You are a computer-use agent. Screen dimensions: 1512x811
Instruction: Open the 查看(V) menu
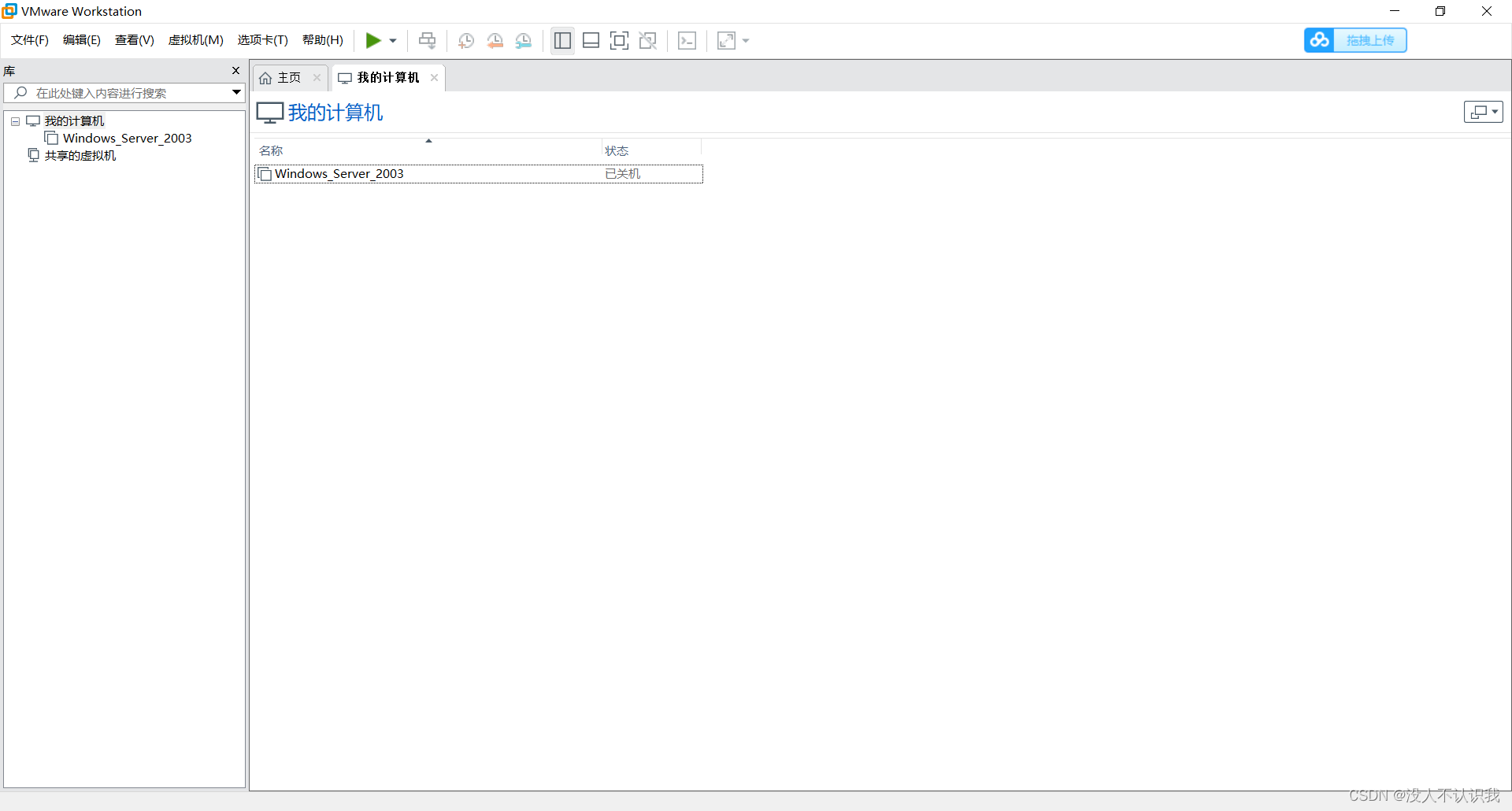point(135,40)
